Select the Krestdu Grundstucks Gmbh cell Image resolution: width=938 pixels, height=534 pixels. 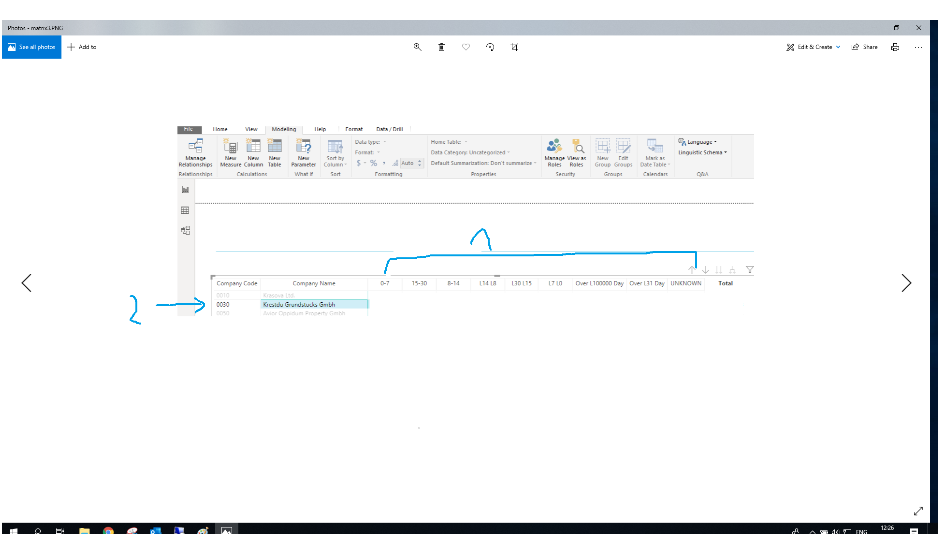pyautogui.click(x=315, y=304)
